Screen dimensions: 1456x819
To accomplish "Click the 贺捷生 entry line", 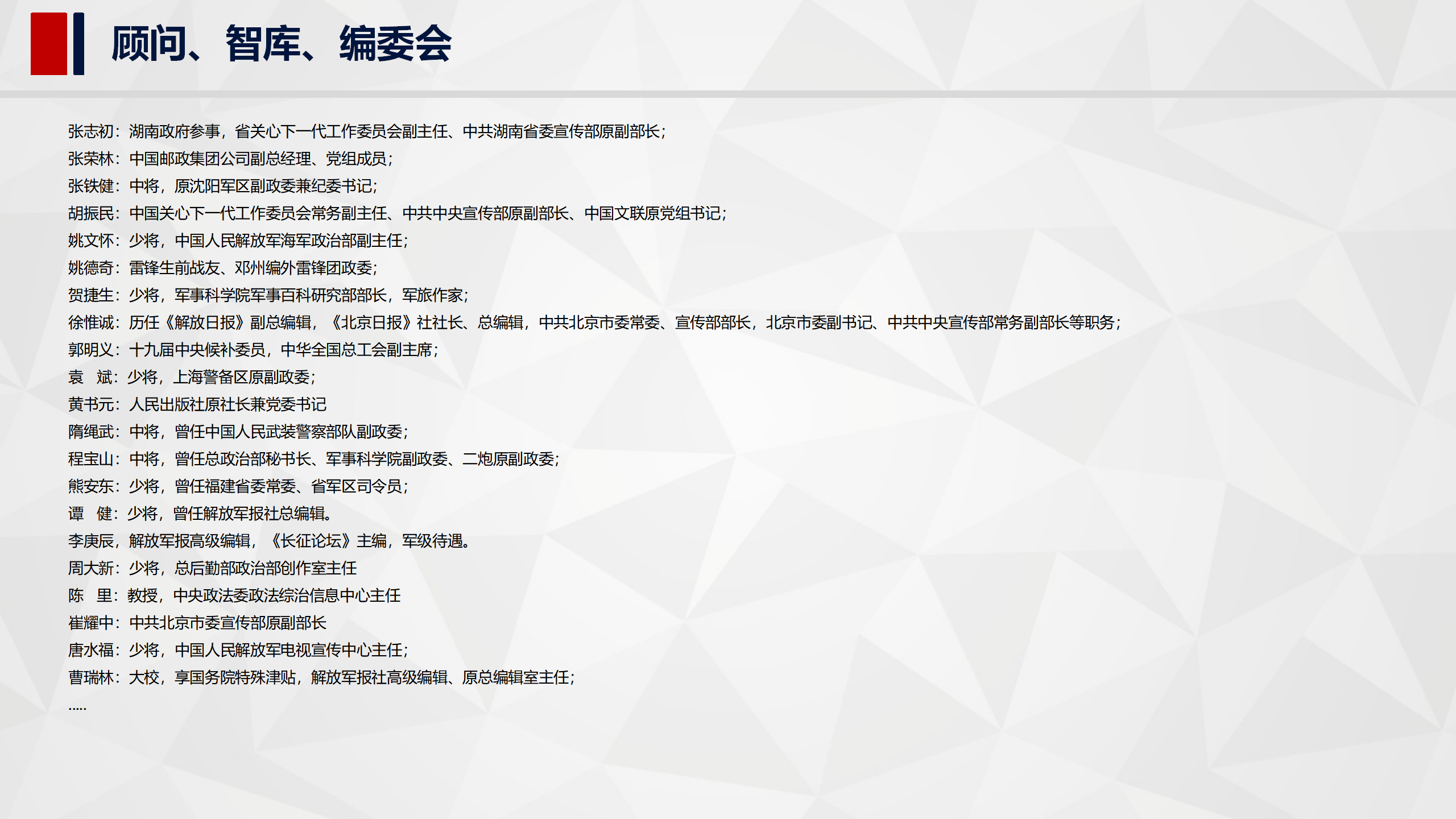I will [x=268, y=295].
